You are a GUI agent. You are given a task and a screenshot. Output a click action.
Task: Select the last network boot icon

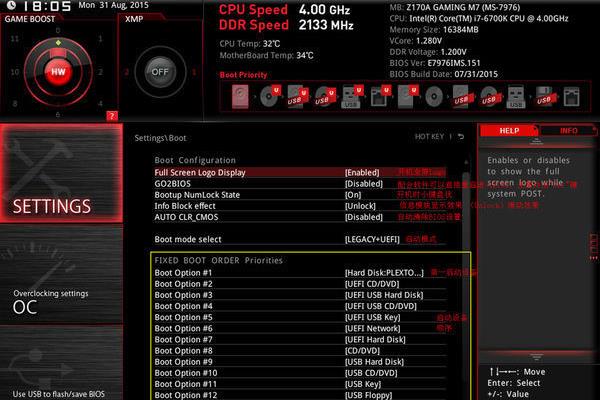571,96
